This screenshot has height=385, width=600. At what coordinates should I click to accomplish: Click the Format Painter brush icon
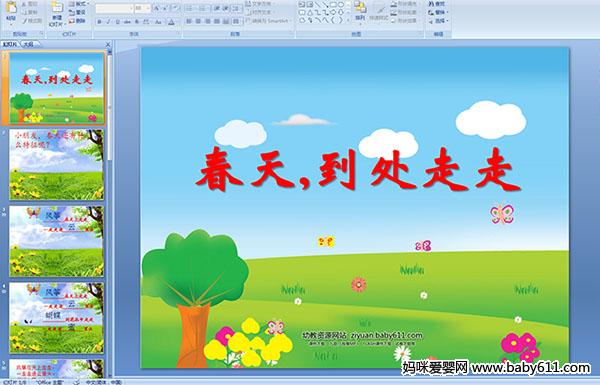pyautogui.click(x=25, y=21)
